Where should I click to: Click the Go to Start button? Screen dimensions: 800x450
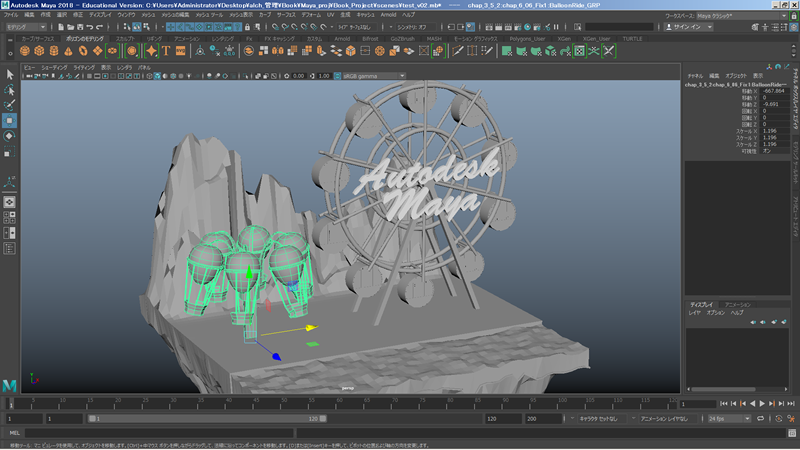tap(723, 404)
